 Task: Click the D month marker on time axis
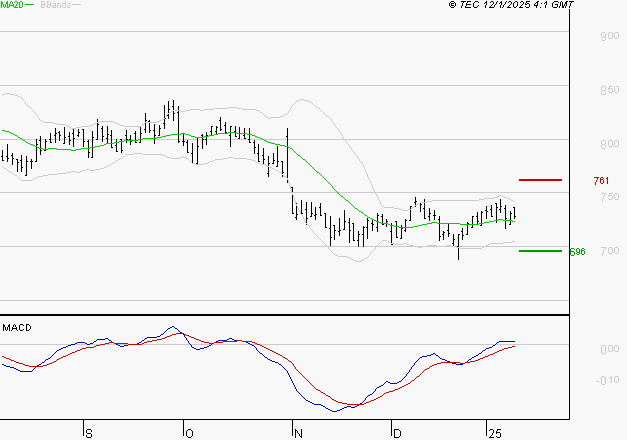(397, 434)
